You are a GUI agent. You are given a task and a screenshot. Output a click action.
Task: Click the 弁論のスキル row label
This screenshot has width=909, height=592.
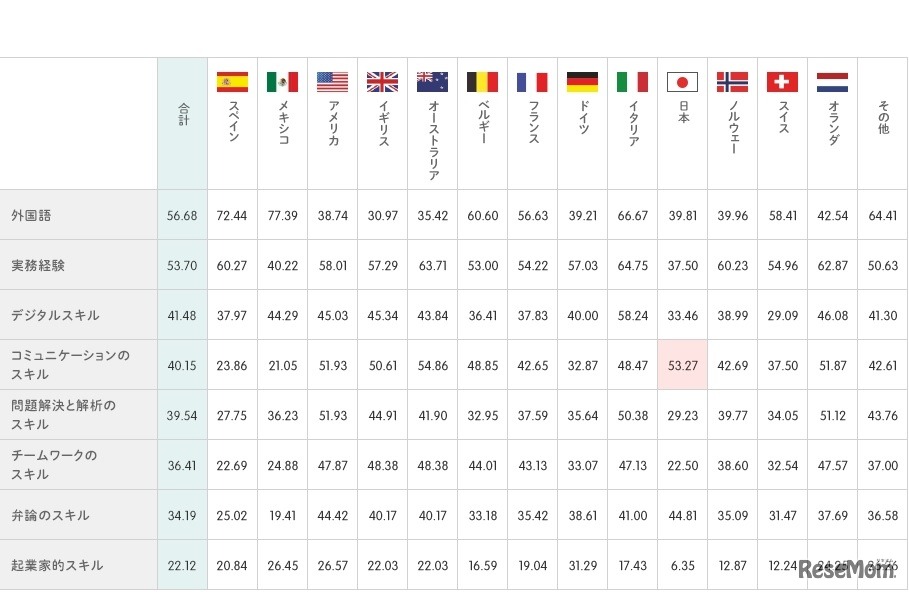point(50,515)
